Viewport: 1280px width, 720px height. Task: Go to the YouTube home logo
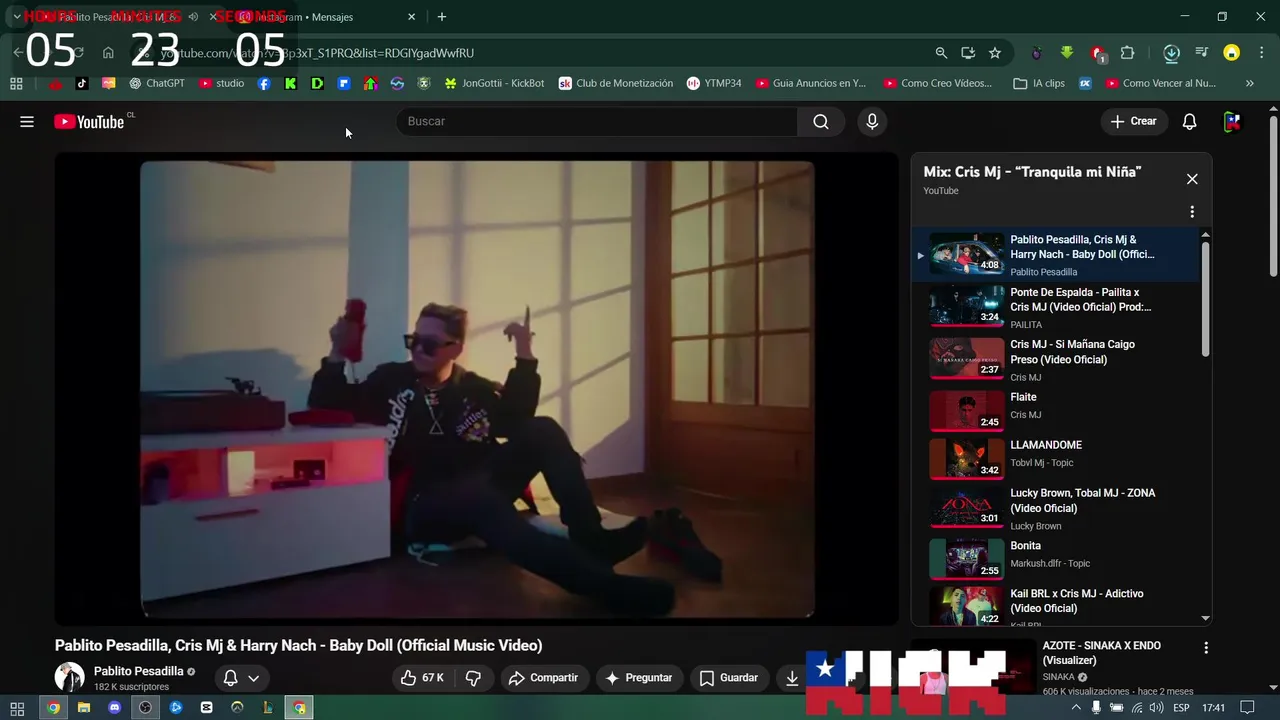coord(89,122)
